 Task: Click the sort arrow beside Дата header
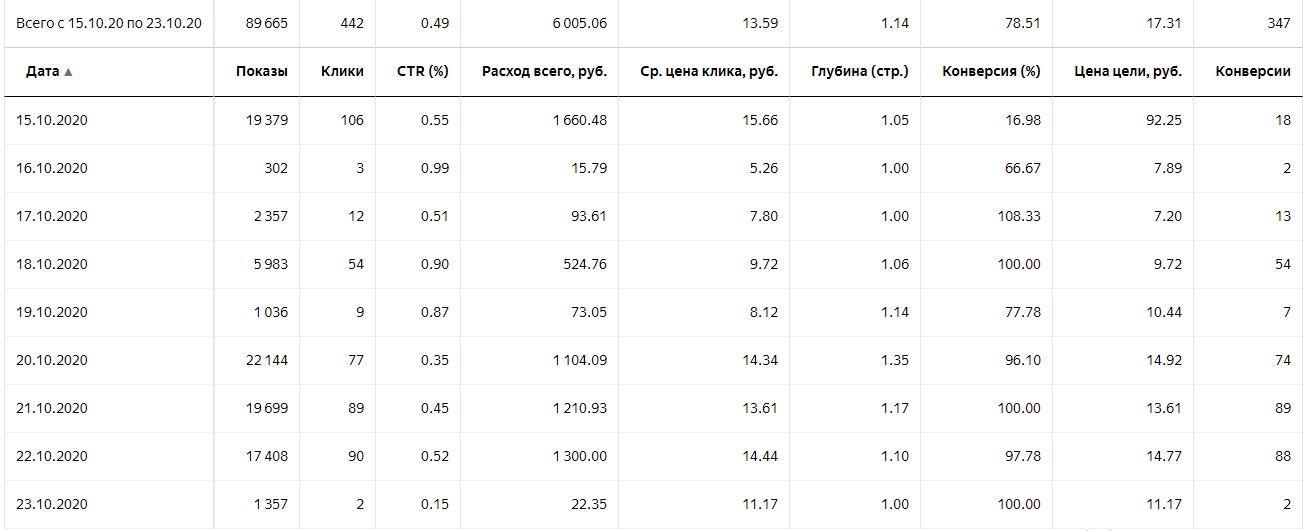coord(68,72)
